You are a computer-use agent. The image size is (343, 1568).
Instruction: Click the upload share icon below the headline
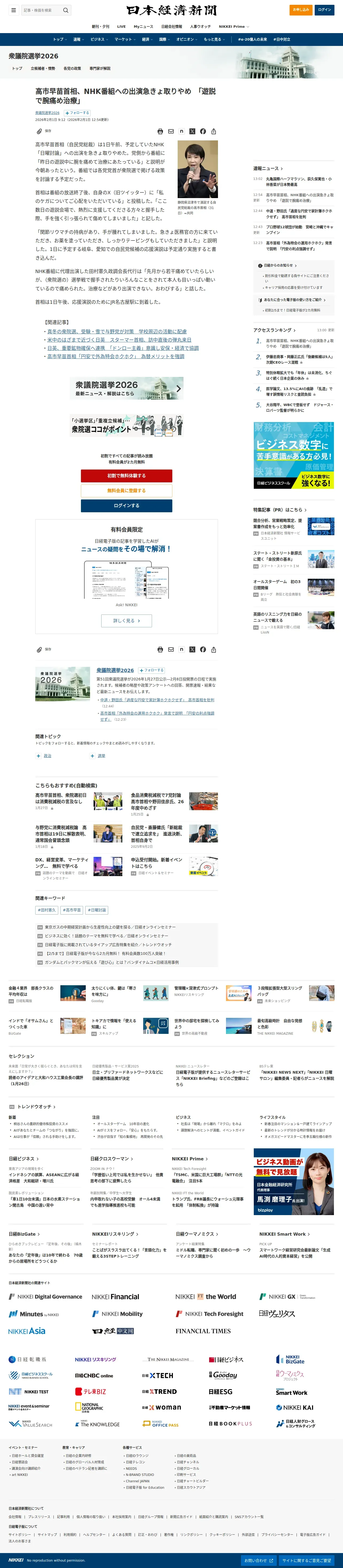pos(214,132)
